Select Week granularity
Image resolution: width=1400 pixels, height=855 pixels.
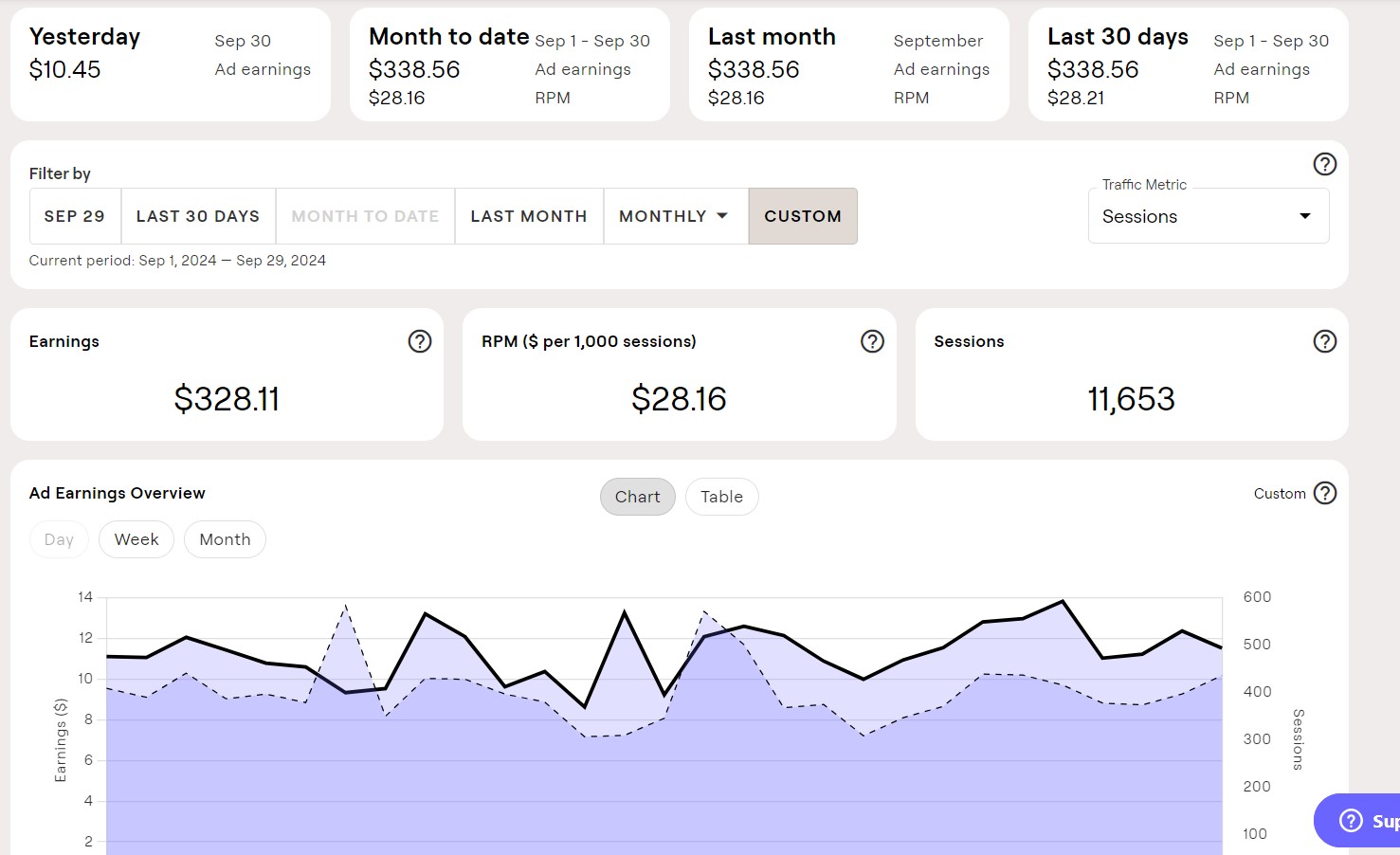(136, 539)
